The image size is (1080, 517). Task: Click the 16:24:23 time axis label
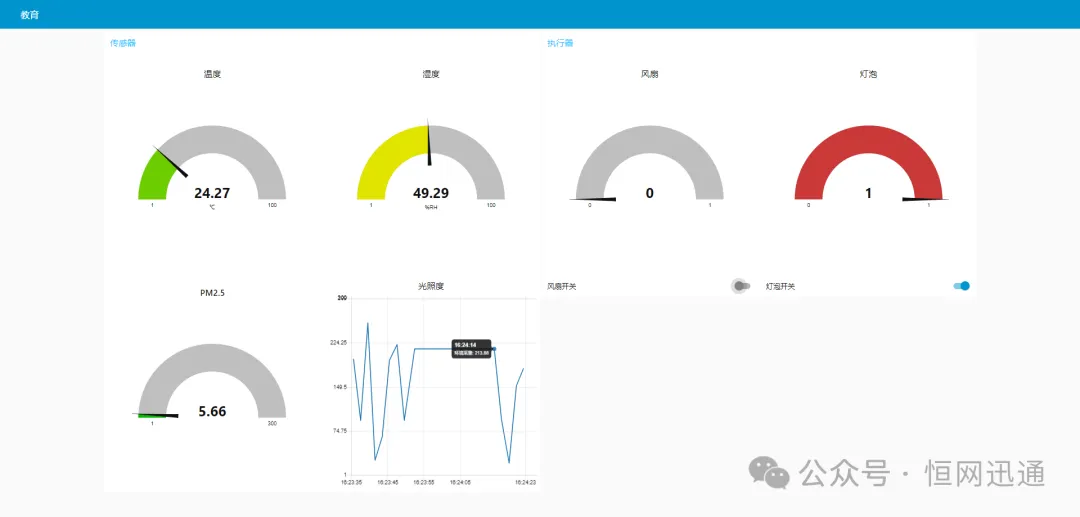(x=525, y=482)
